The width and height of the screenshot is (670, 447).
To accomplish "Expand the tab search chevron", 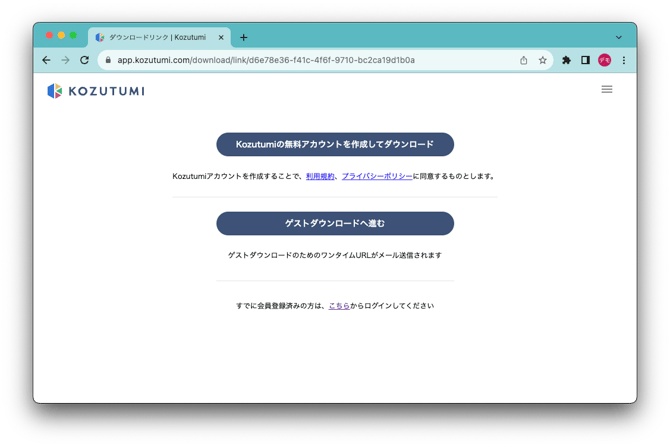I will [619, 38].
